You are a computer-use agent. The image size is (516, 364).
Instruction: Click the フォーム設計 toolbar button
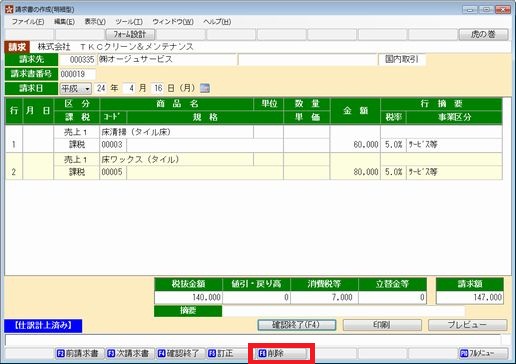point(130,34)
